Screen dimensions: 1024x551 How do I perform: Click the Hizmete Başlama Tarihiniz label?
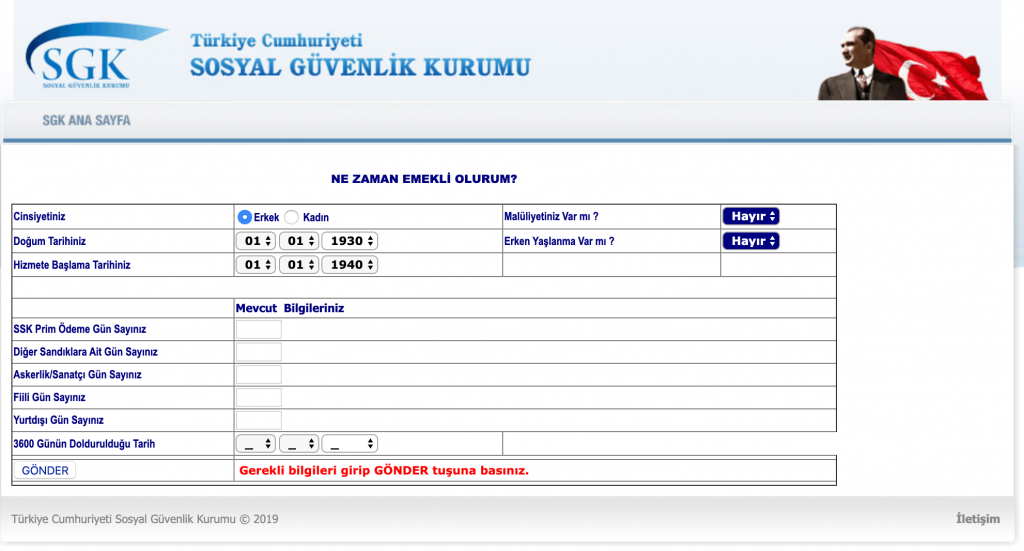click(x=72, y=265)
